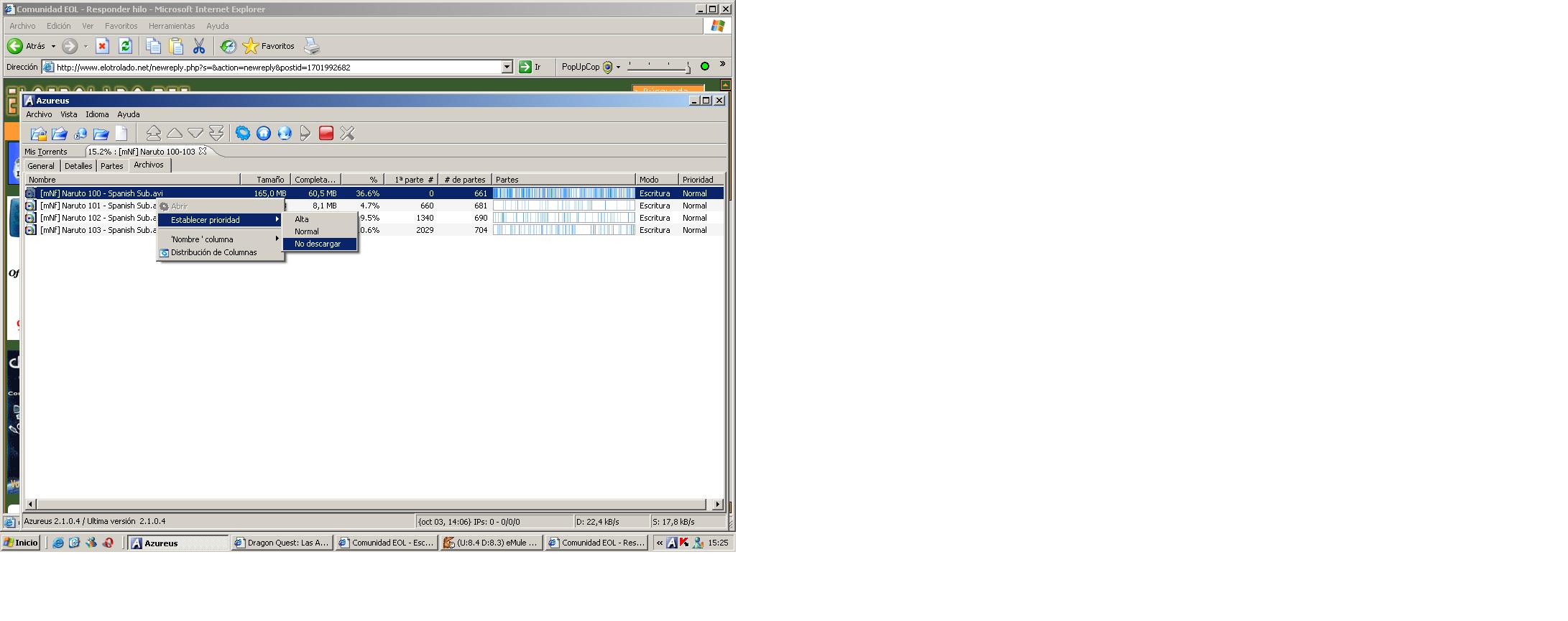Expand the hidden toolbar chevron in Internet Explorer
The image size is (1568, 621).
[x=722, y=65]
